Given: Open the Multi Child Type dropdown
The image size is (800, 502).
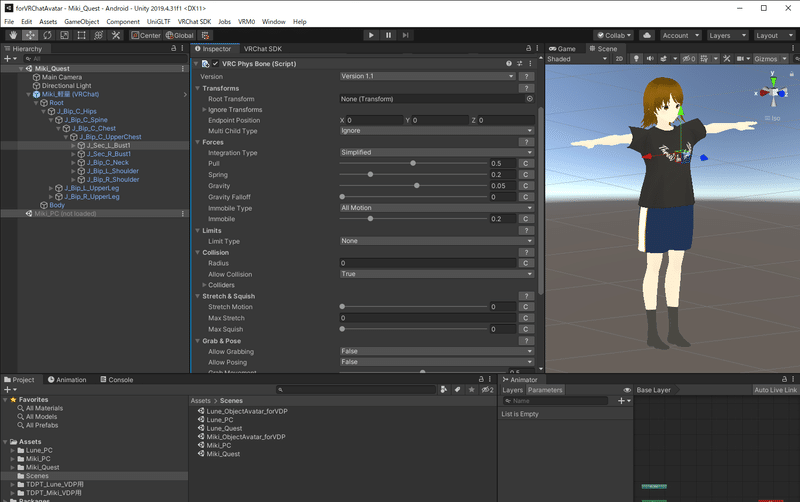Looking at the screenshot, I should pyautogui.click(x=437, y=131).
